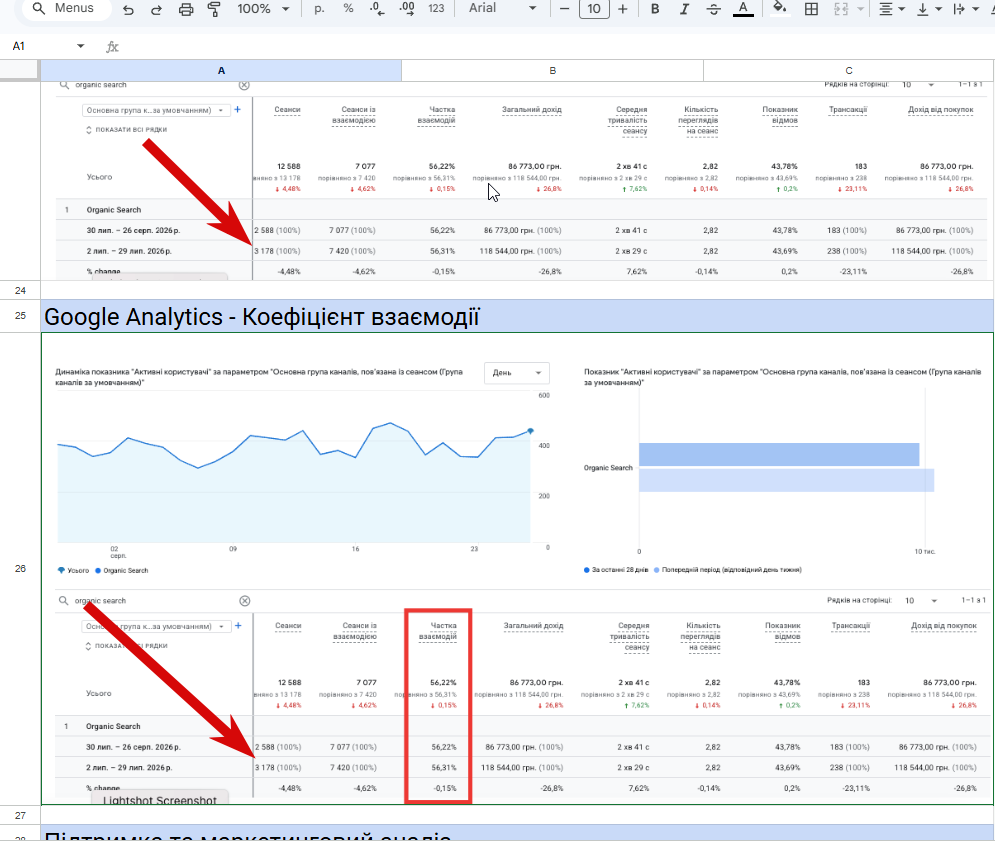Select the paint format roller icon
This screenshot has height=841, width=995.
214,9
